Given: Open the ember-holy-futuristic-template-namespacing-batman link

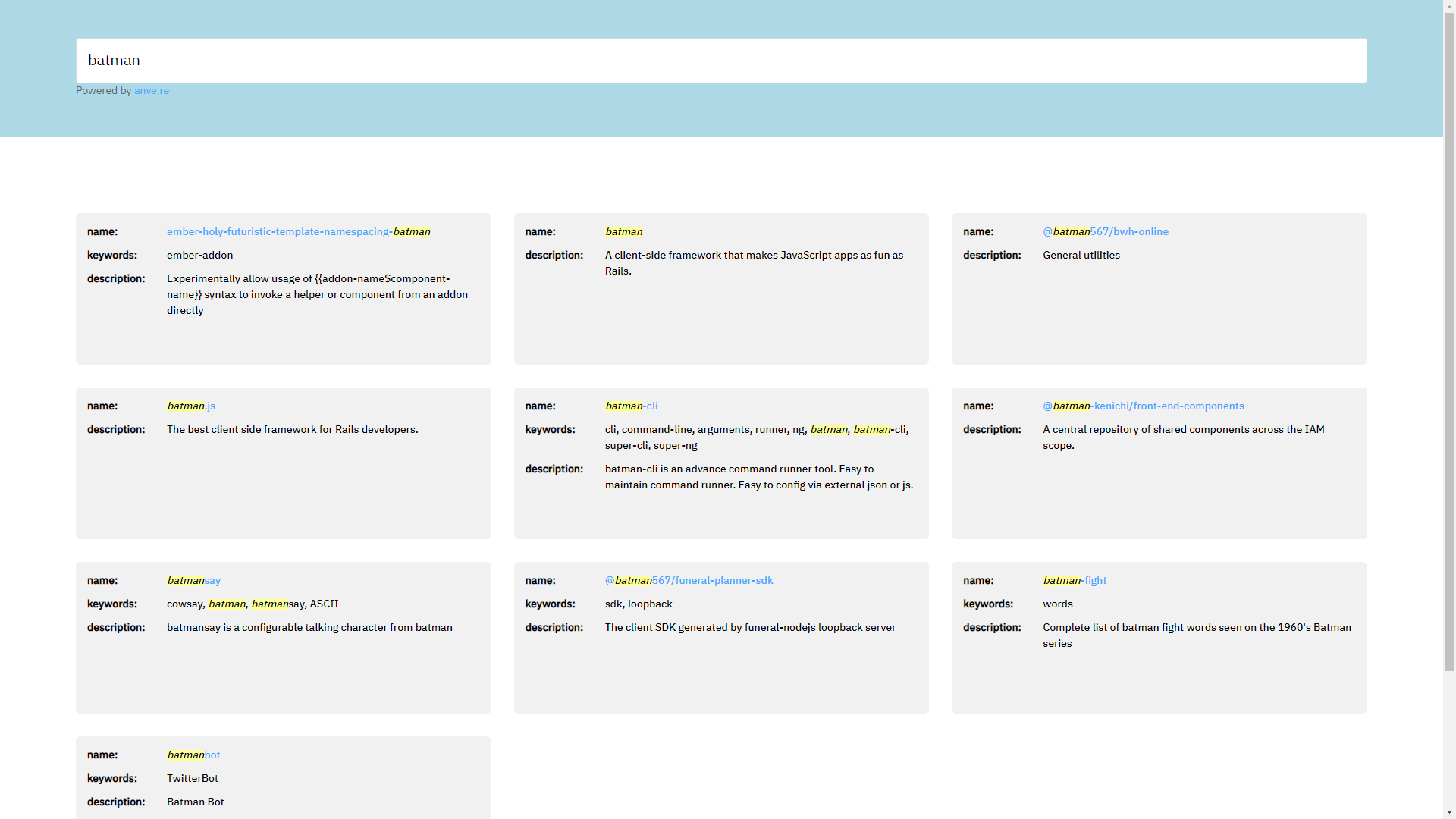Looking at the screenshot, I should [x=298, y=231].
